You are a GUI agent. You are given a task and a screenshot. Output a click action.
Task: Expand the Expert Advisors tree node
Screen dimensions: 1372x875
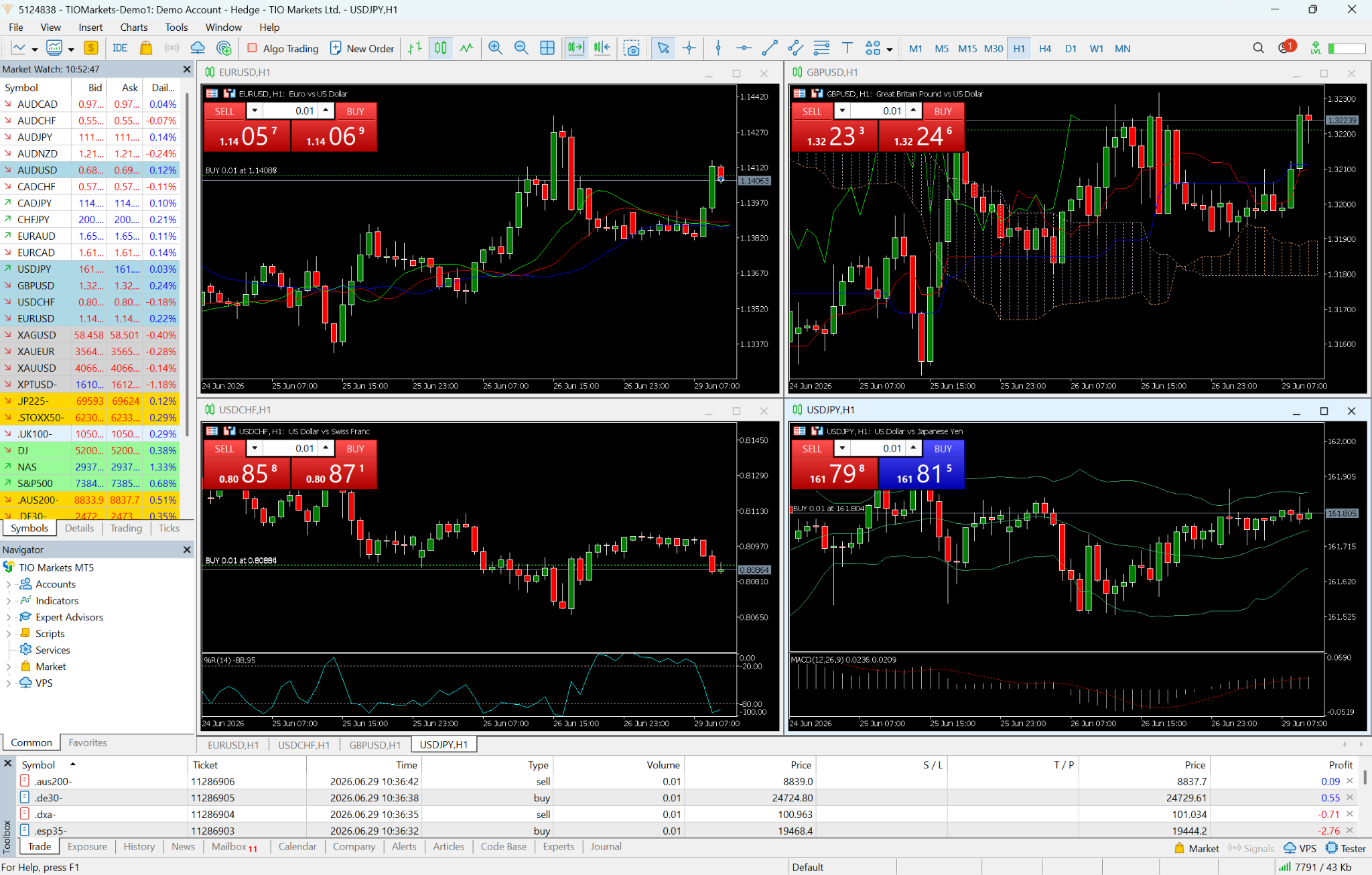pyautogui.click(x=8, y=617)
